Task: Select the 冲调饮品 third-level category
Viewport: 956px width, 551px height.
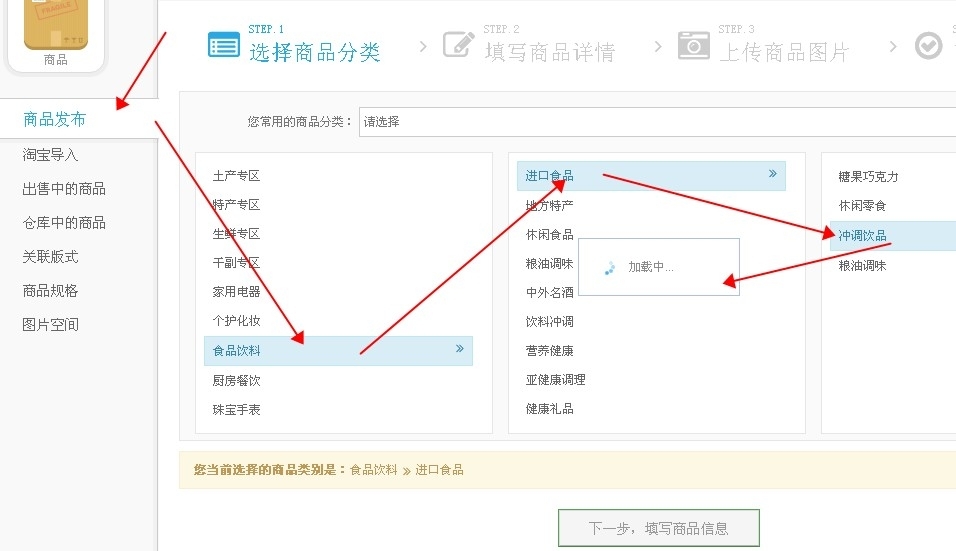Action: (893, 235)
